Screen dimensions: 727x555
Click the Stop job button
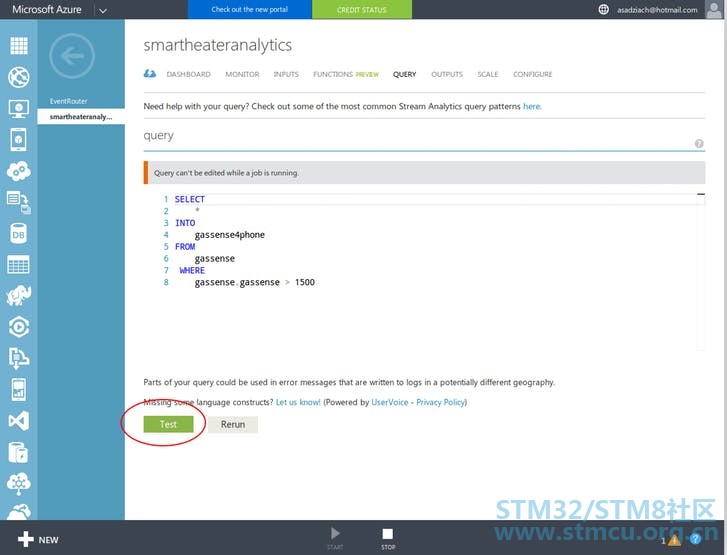point(388,538)
